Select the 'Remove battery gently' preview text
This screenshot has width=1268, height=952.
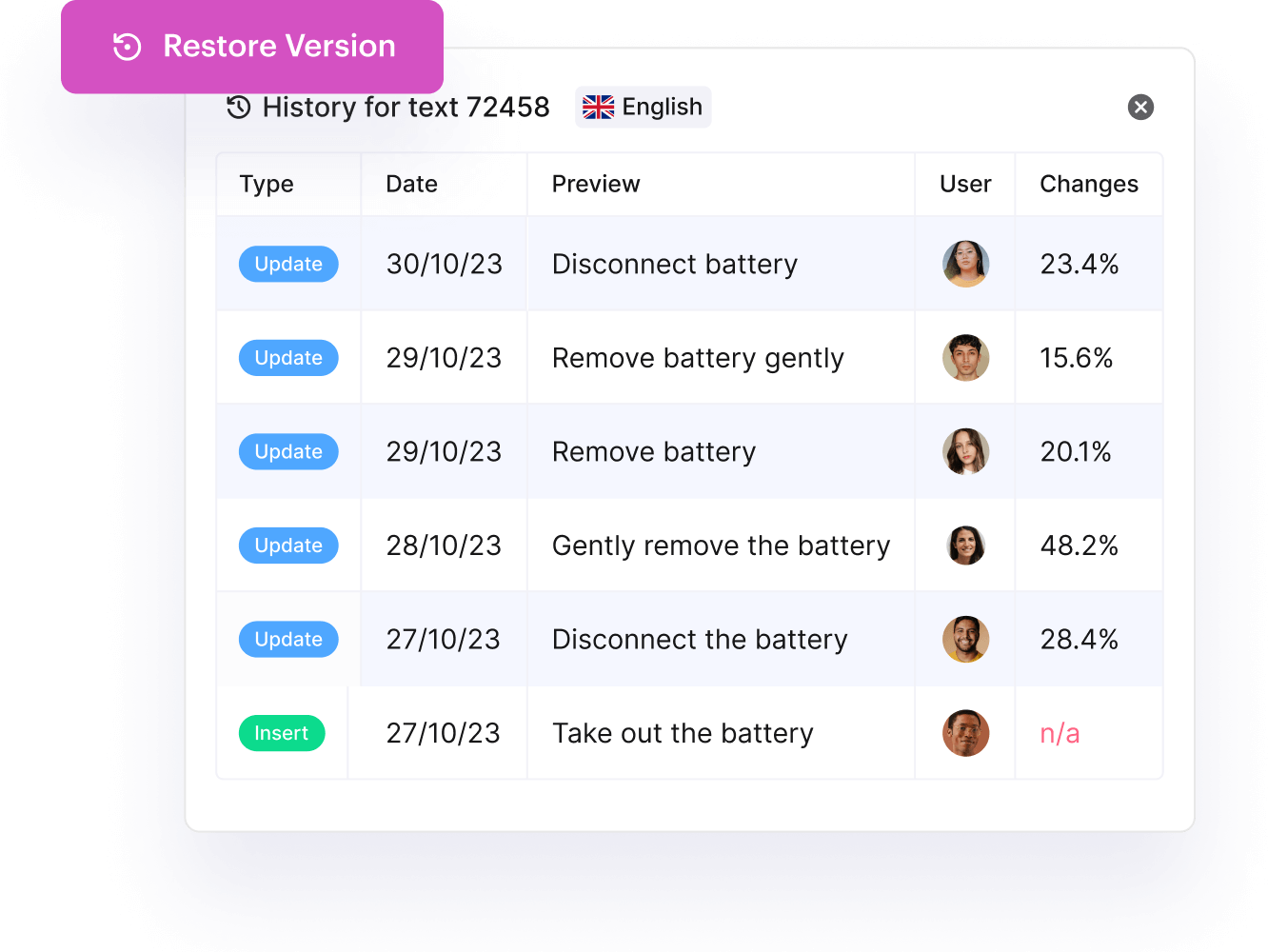point(698,358)
